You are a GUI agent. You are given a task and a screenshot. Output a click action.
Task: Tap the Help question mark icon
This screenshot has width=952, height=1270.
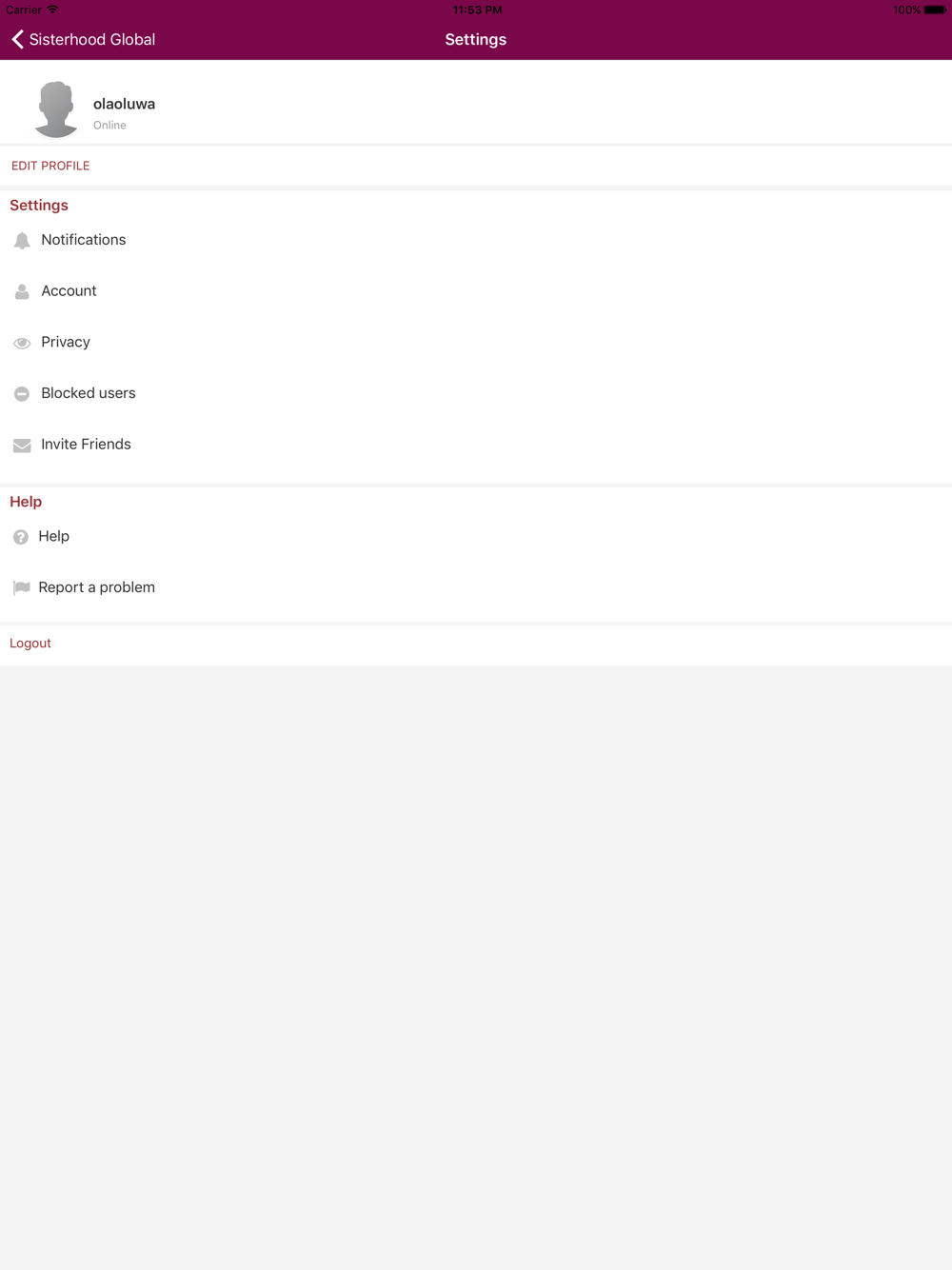[x=21, y=537]
